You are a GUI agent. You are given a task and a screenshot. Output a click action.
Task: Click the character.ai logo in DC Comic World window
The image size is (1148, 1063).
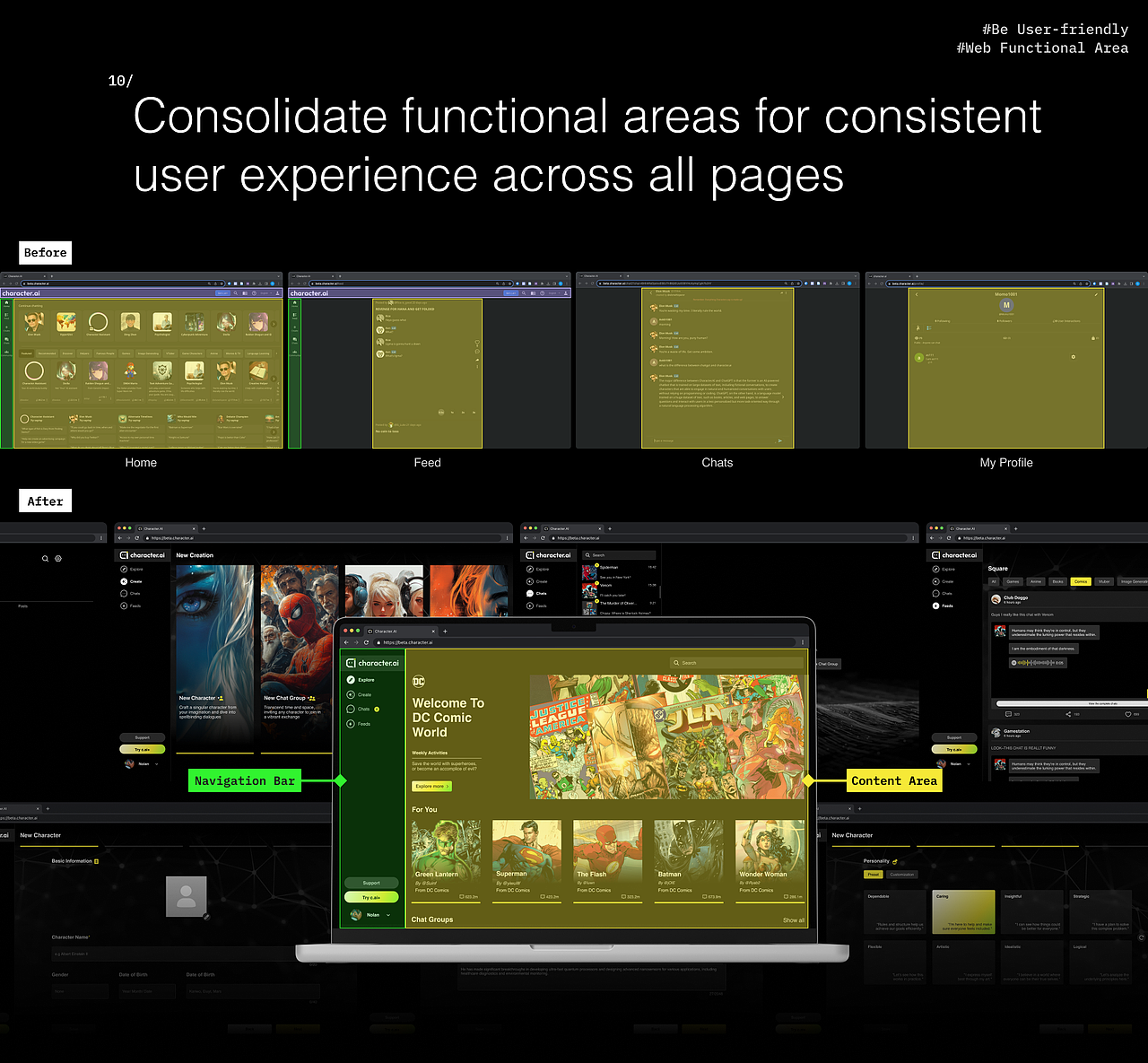(373, 663)
